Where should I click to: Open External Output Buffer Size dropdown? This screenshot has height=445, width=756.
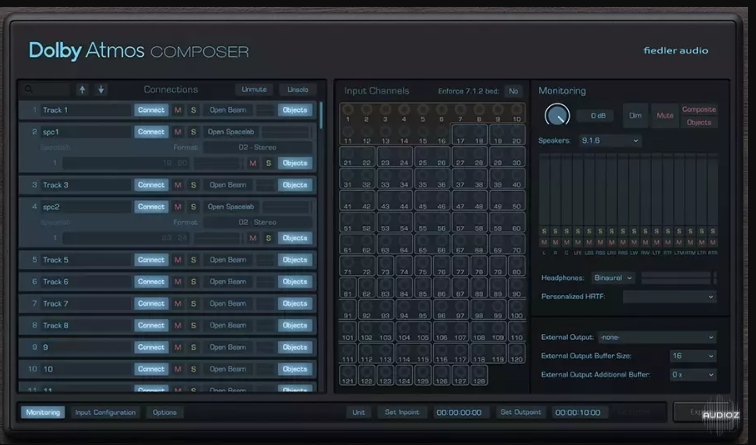click(693, 356)
